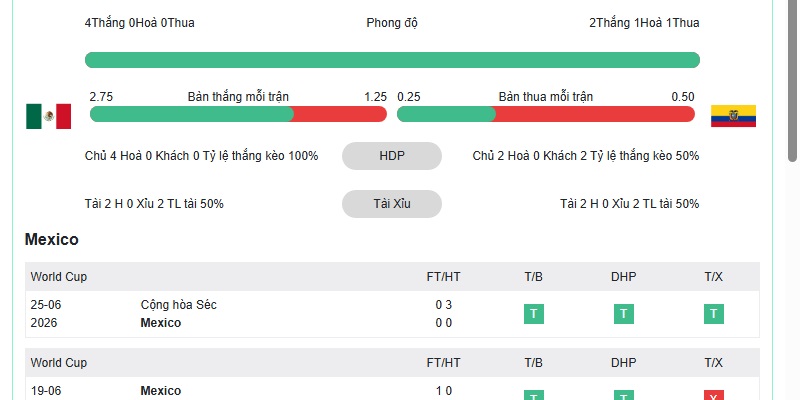Click the Mexico flag icon
The width and height of the screenshot is (800, 400).
tap(48, 116)
